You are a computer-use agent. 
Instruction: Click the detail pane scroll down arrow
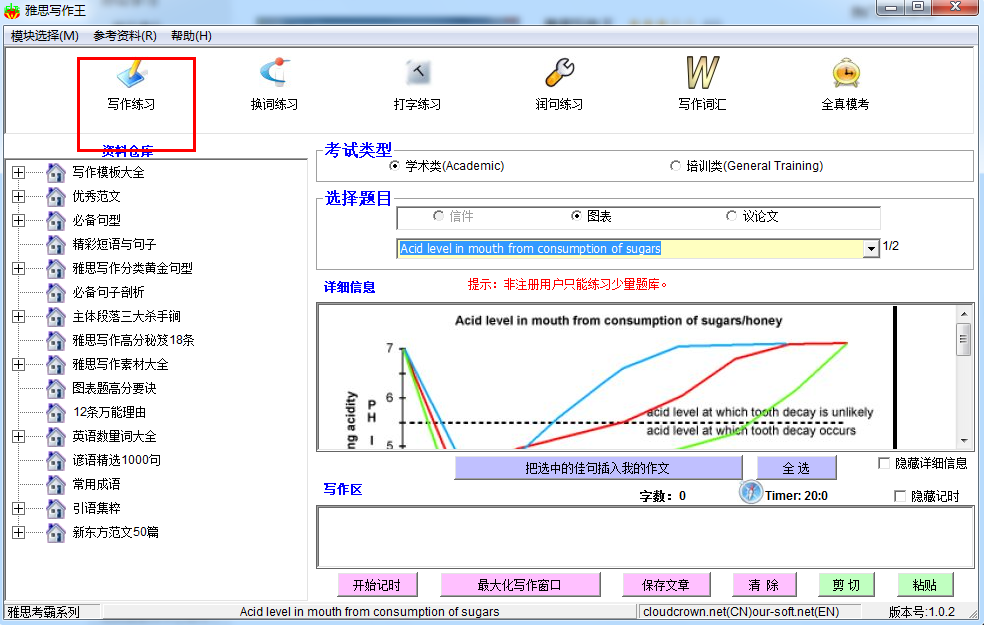point(963,441)
